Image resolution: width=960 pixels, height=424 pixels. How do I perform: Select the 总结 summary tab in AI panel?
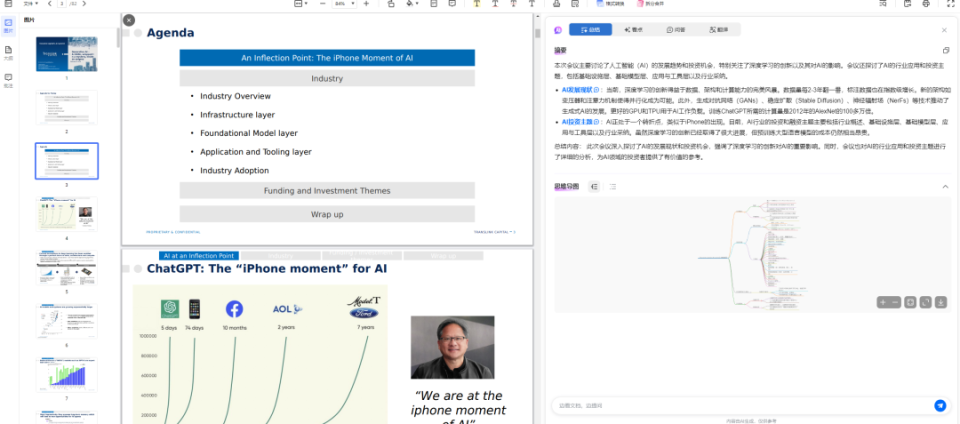coord(591,29)
